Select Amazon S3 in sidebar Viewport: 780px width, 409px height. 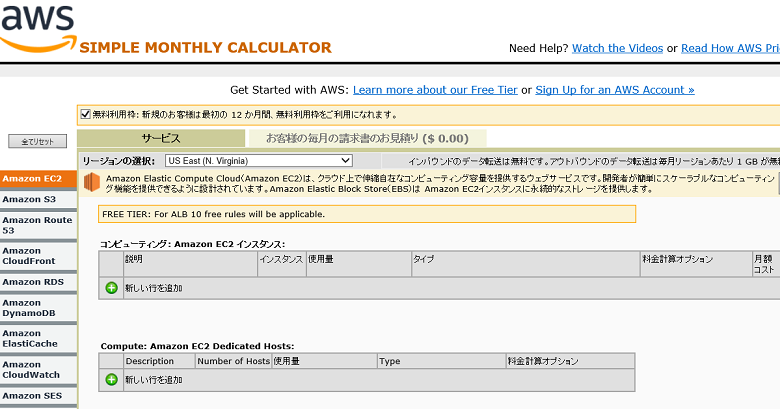(38, 200)
